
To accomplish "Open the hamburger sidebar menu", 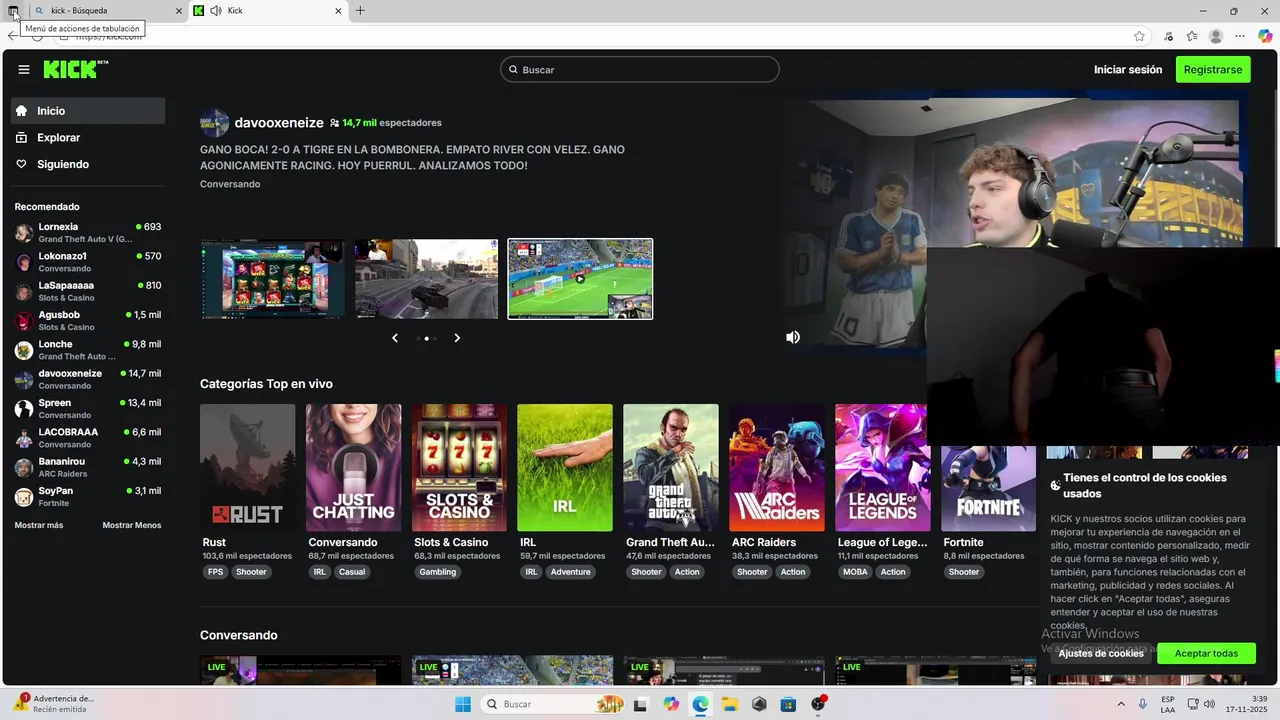I will coord(24,70).
